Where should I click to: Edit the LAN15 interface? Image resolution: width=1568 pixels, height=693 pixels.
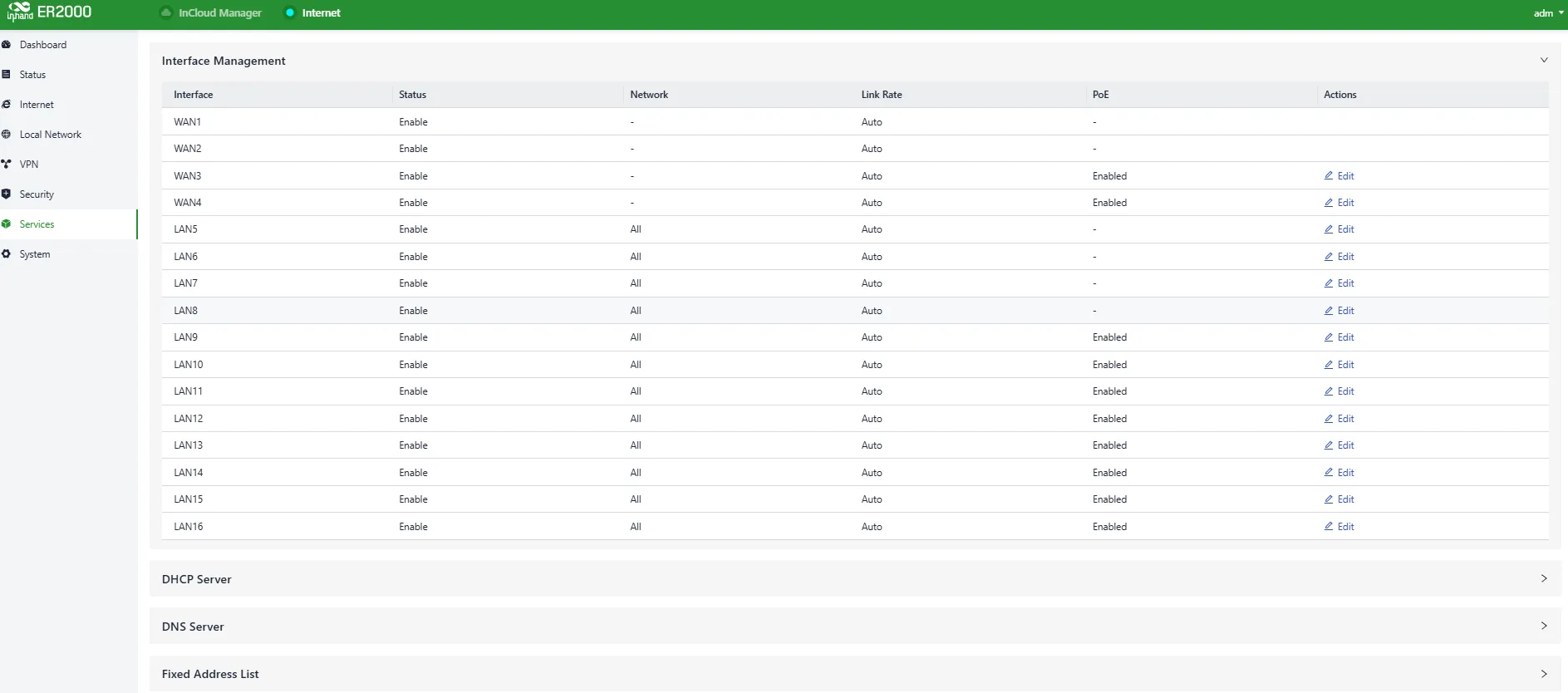[1339, 499]
